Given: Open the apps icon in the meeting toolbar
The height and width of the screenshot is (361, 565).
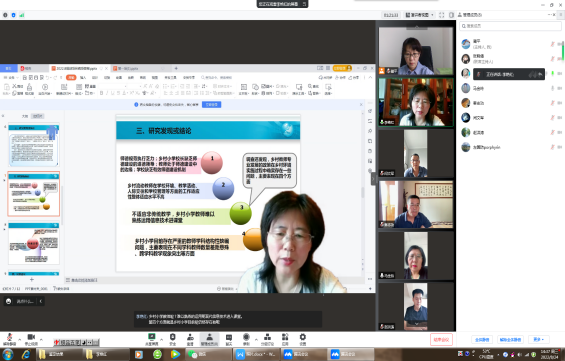Looking at the screenshot, I should click(x=285, y=337).
